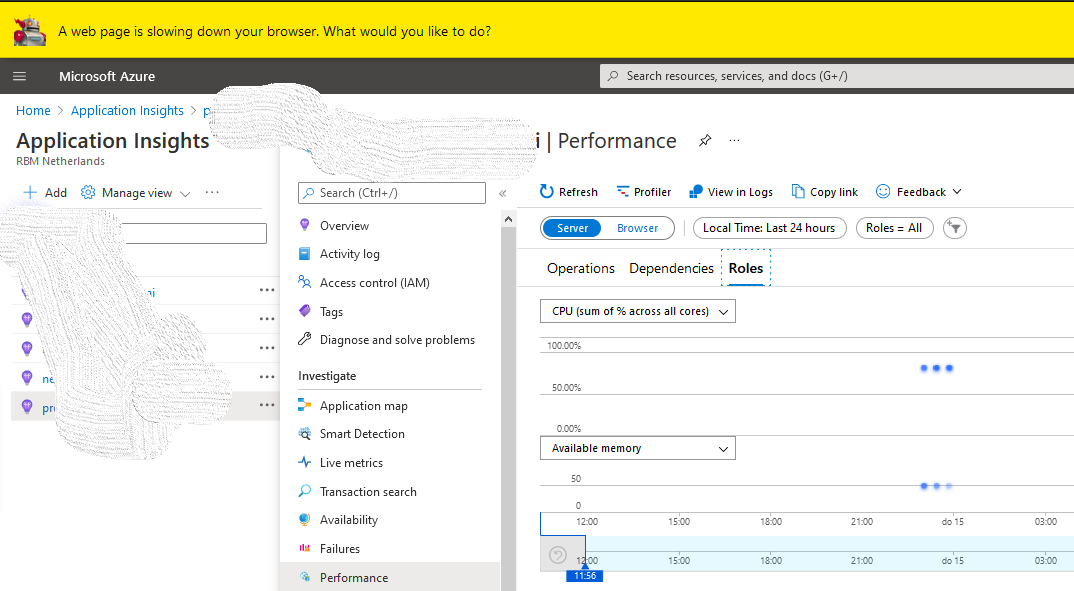Open the CPU (sum of % across all cores) dropdown
The image size is (1074, 591).
pos(638,311)
